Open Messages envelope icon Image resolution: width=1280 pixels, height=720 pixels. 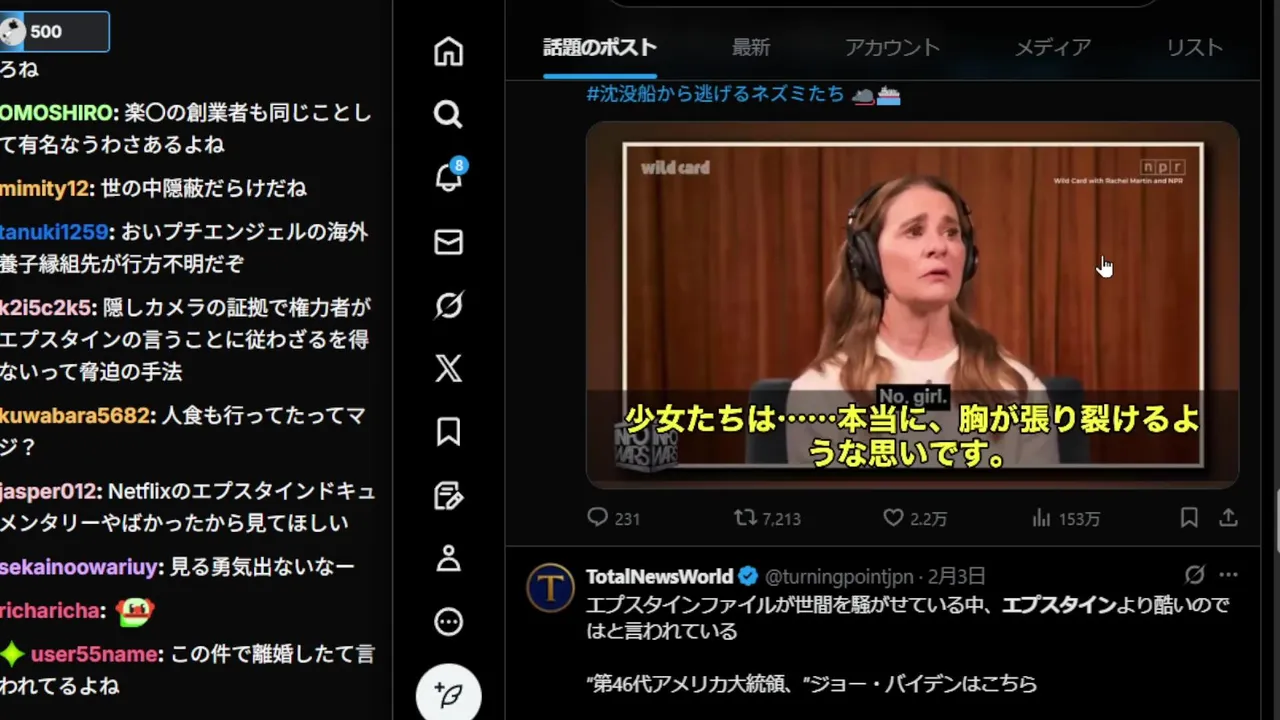448,242
